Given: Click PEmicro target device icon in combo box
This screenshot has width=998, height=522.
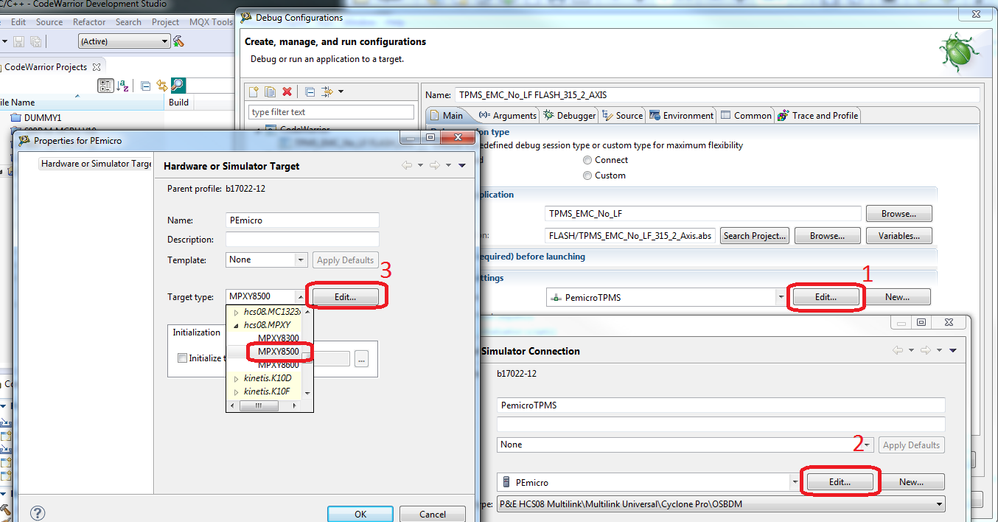Looking at the screenshot, I should 506,482.
